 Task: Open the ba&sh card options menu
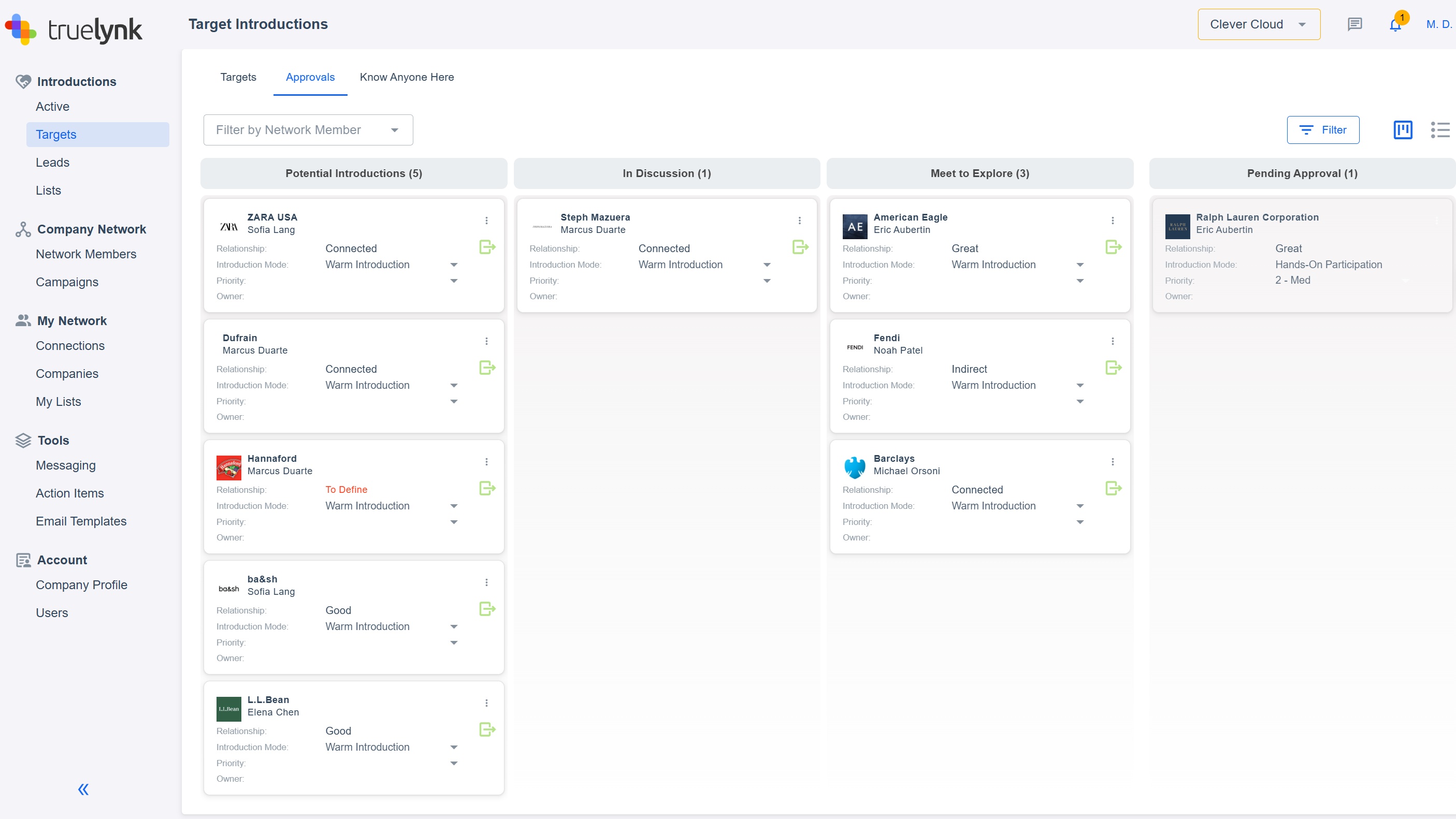(x=487, y=582)
